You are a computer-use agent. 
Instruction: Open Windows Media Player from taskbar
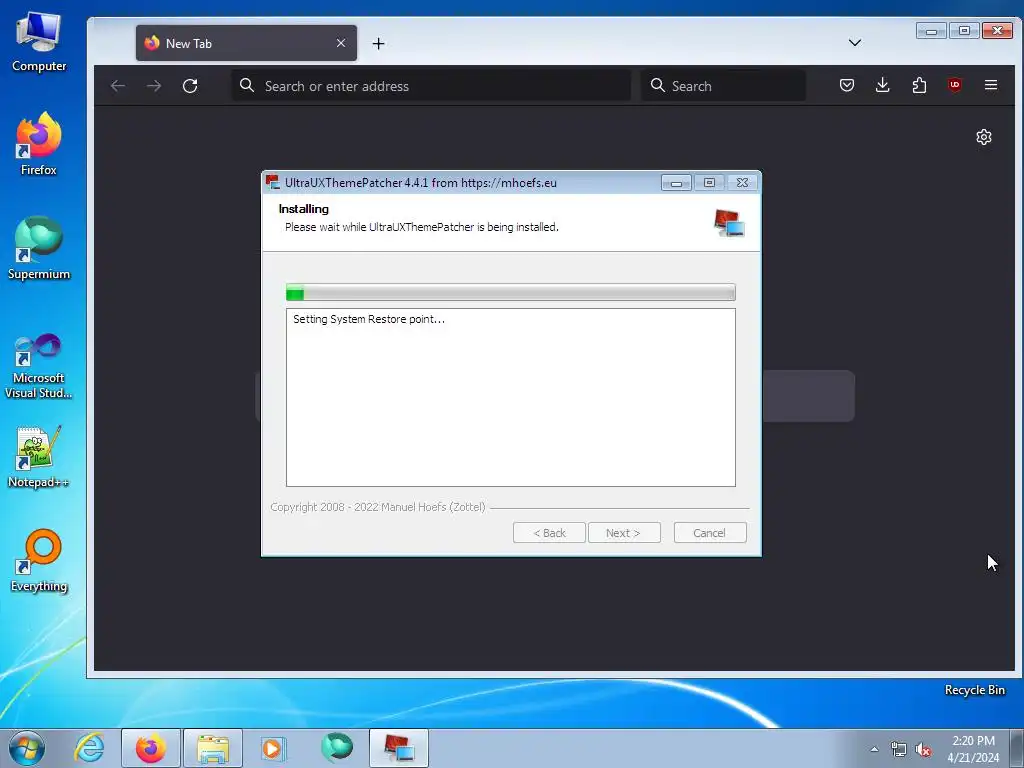(272, 748)
